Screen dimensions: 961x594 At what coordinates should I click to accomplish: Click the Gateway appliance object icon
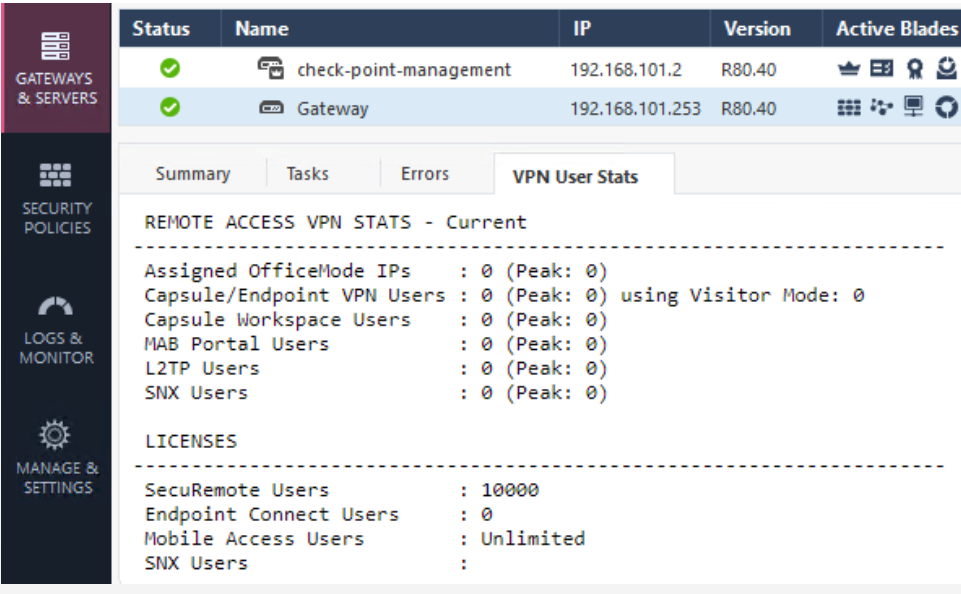271,108
